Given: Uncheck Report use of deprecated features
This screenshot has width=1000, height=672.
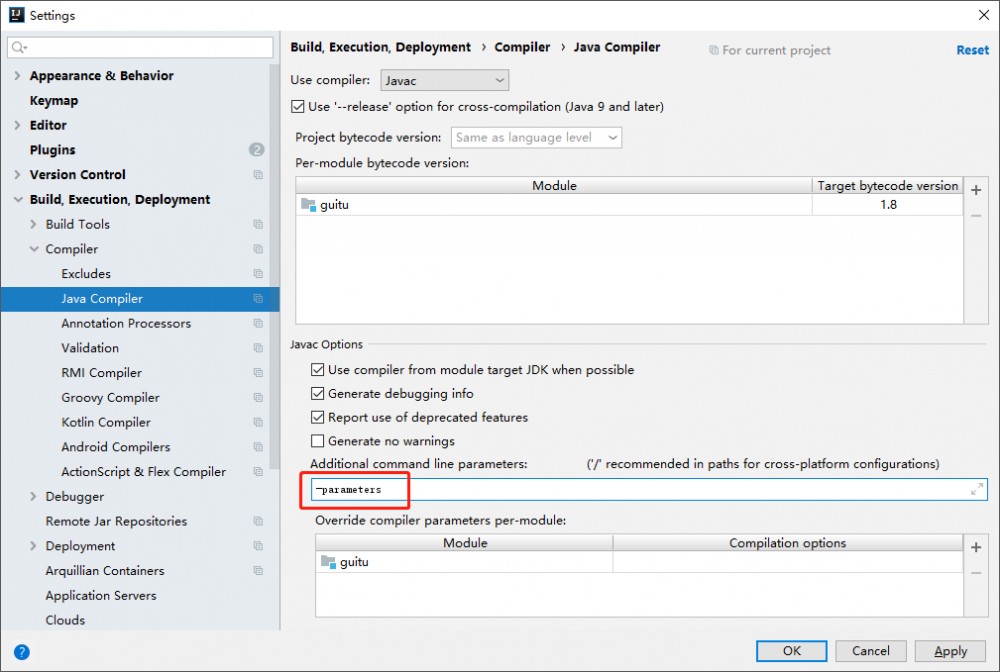Looking at the screenshot, I should 318,418.
